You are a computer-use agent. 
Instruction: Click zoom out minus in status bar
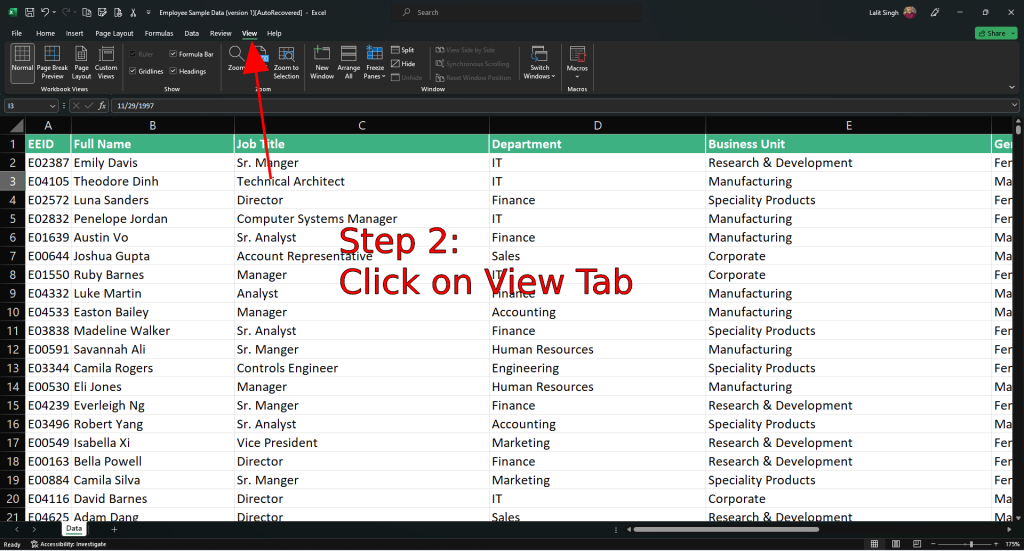933,544
